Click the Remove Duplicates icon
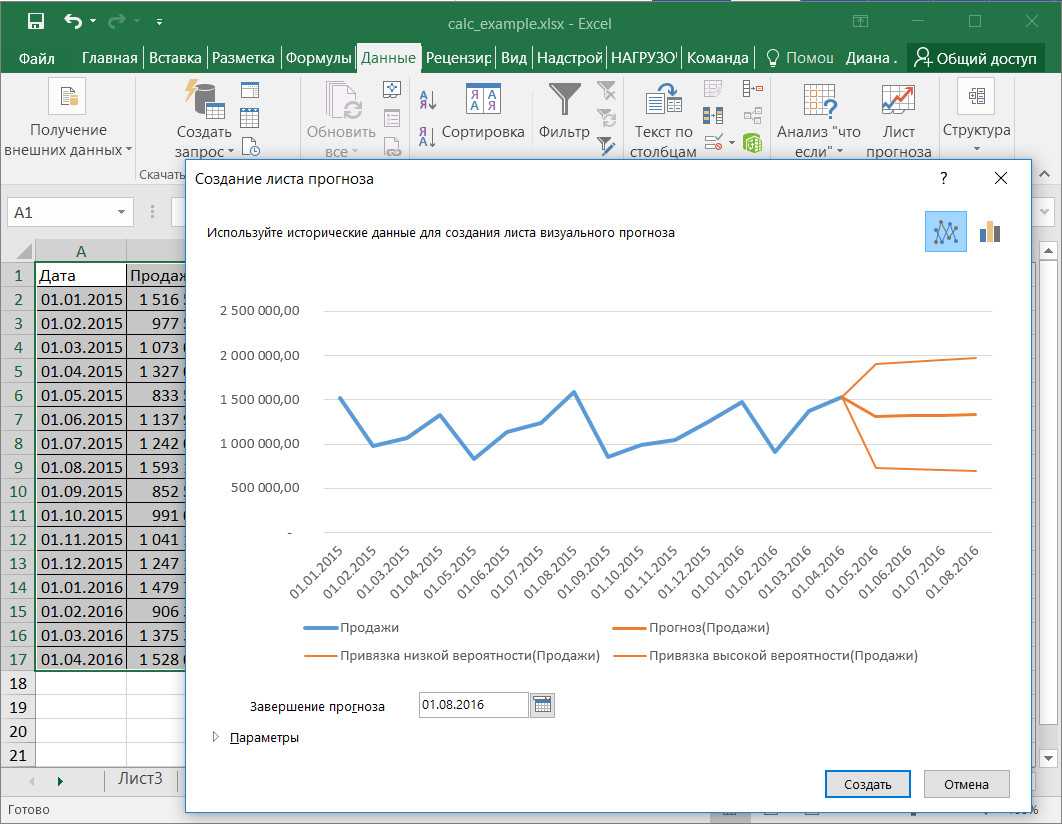 pyautogui.click(x=713, y=116)
